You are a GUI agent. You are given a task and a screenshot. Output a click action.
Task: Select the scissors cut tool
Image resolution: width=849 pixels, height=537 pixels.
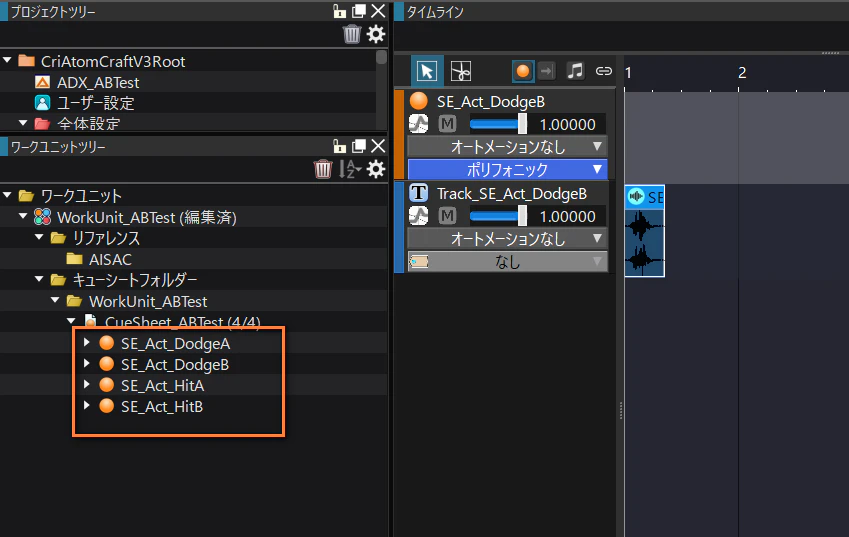461,71
